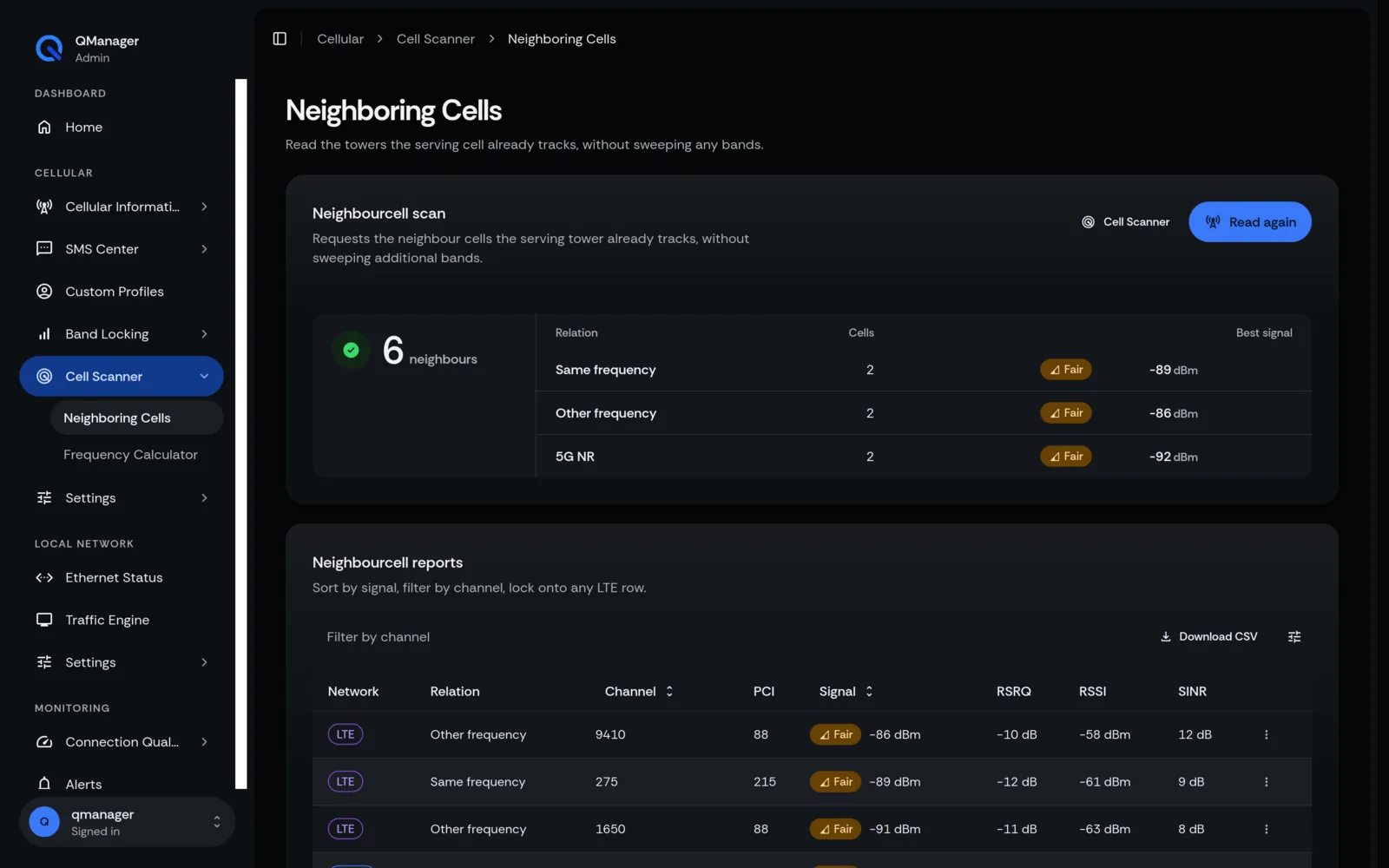
Task: Expand SMS Center submenu
Action: pyautogui.click(x=204, y=249)
